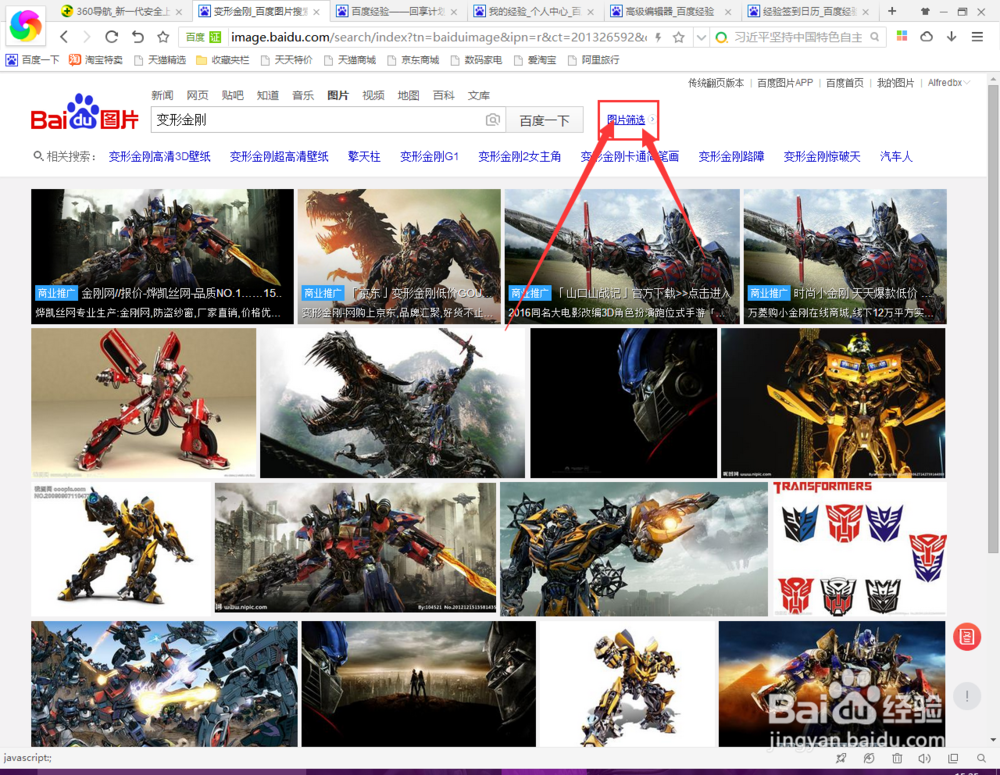The image size is (1000, 775).
Task: Switch to the 高级编辑器_百度经验 tab
Action: click(672, 11)
